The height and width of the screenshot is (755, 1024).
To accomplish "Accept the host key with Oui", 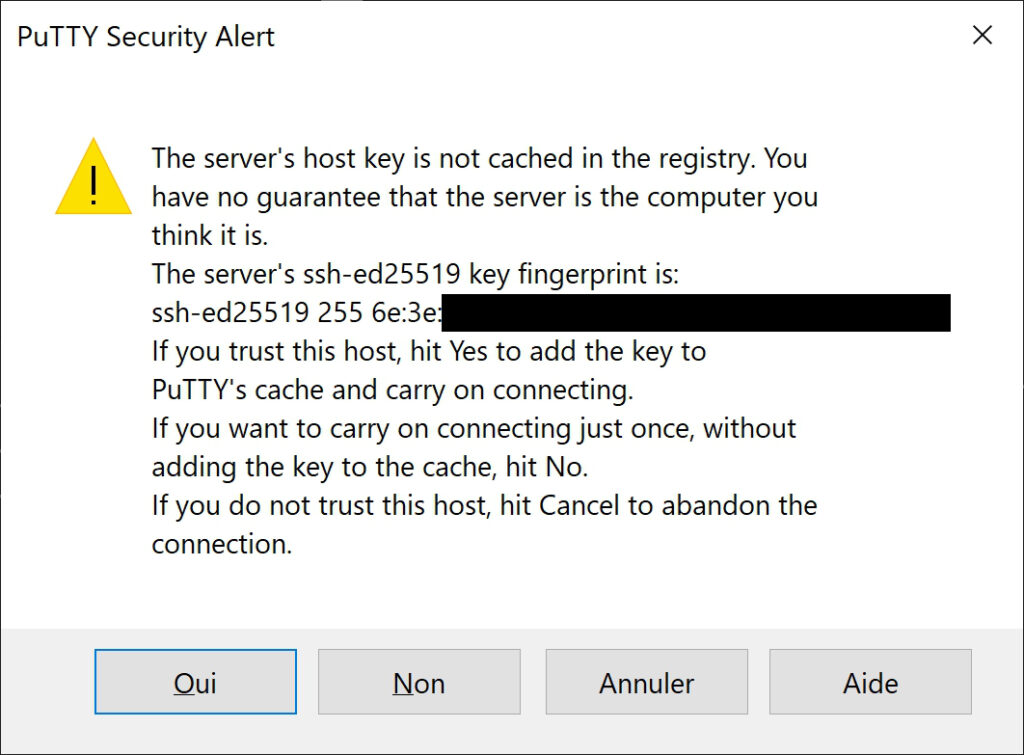I will click(x=195, y=681).
